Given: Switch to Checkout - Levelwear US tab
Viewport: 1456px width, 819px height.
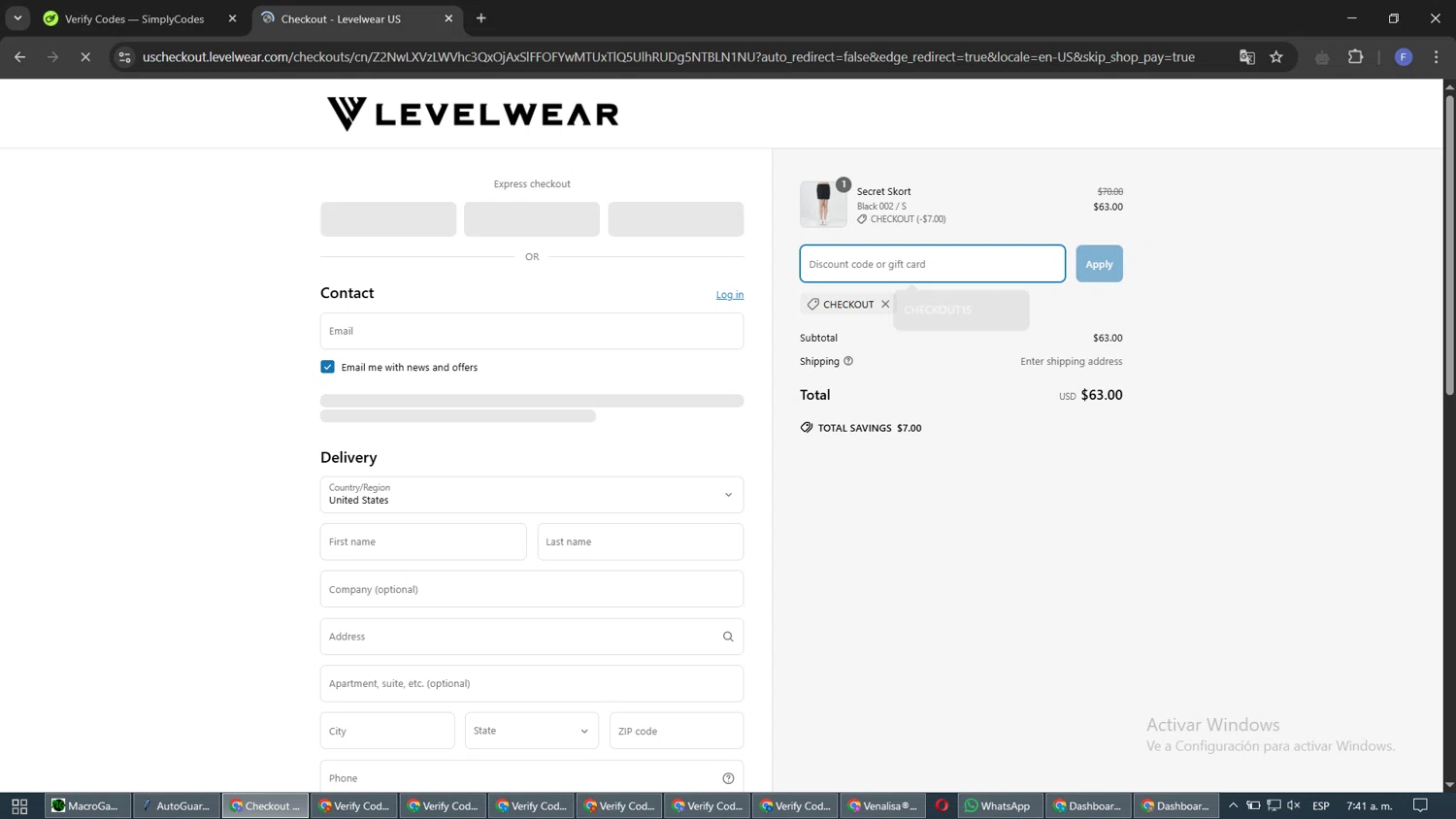Looking at the screenshot, I should (x=341, y=18).
